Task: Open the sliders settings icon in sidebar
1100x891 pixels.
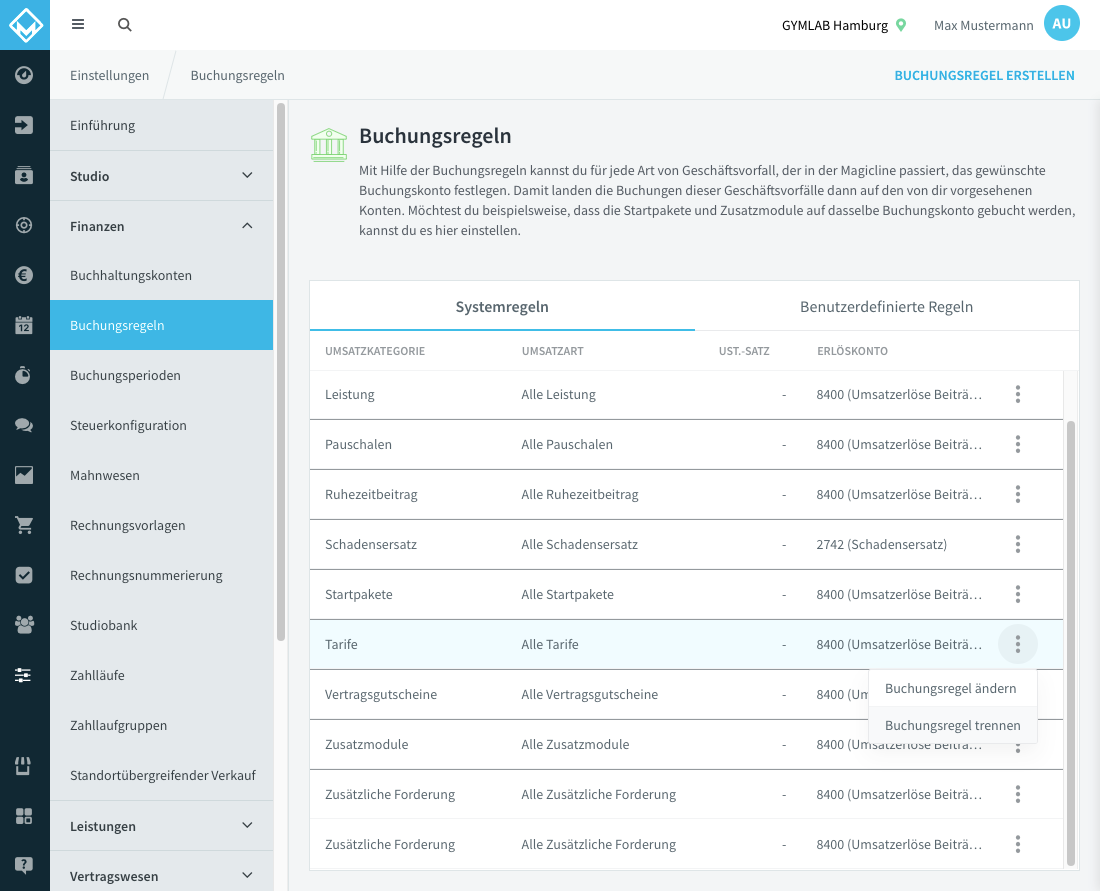Action: coord(24,675)
